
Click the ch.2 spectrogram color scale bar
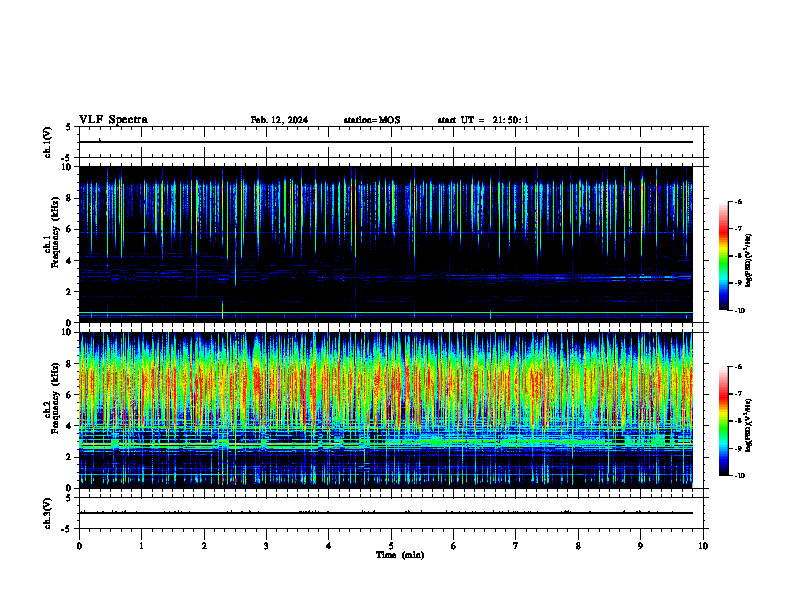724,421
